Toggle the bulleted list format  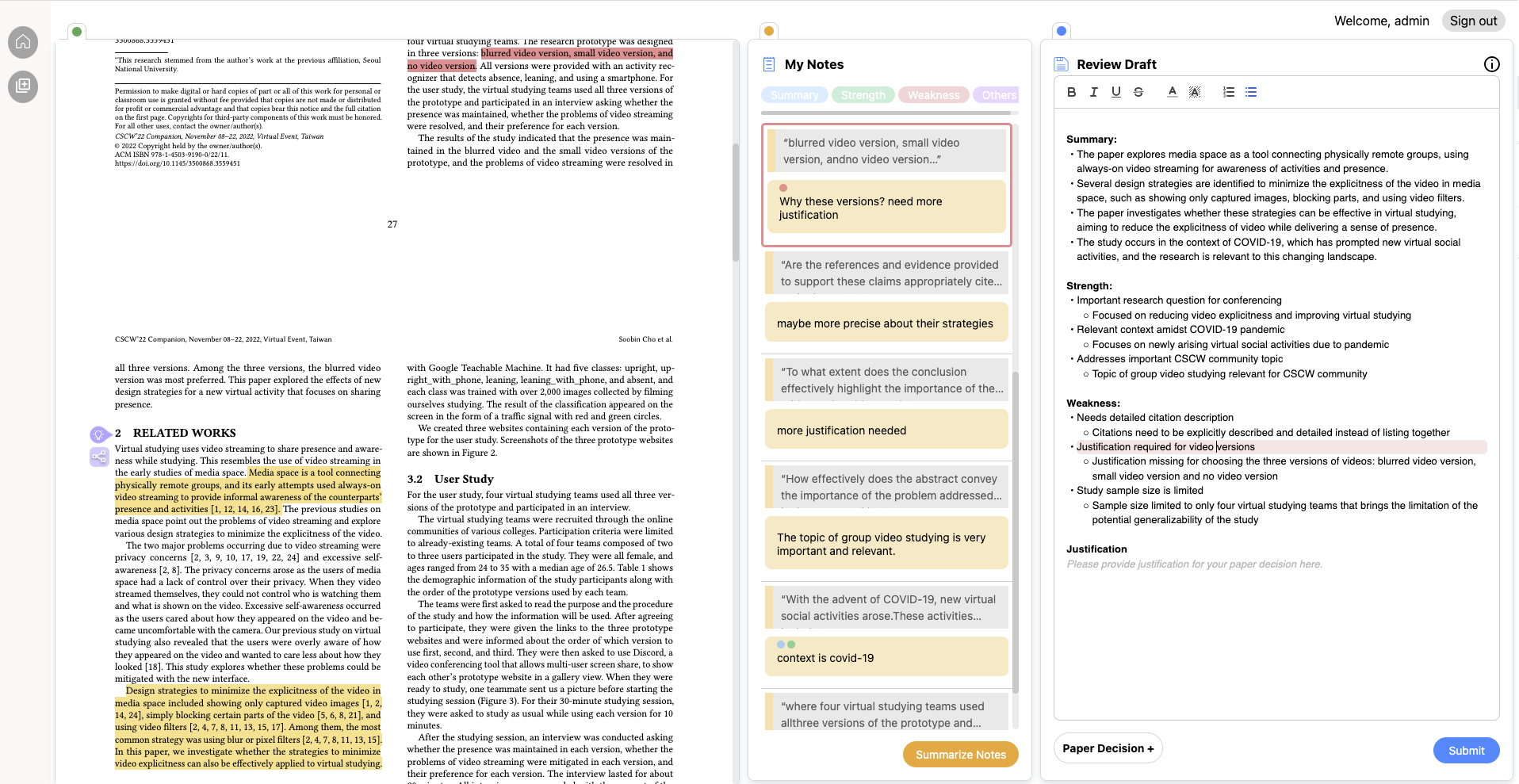pyautogui.click(x=1251, y=92)
